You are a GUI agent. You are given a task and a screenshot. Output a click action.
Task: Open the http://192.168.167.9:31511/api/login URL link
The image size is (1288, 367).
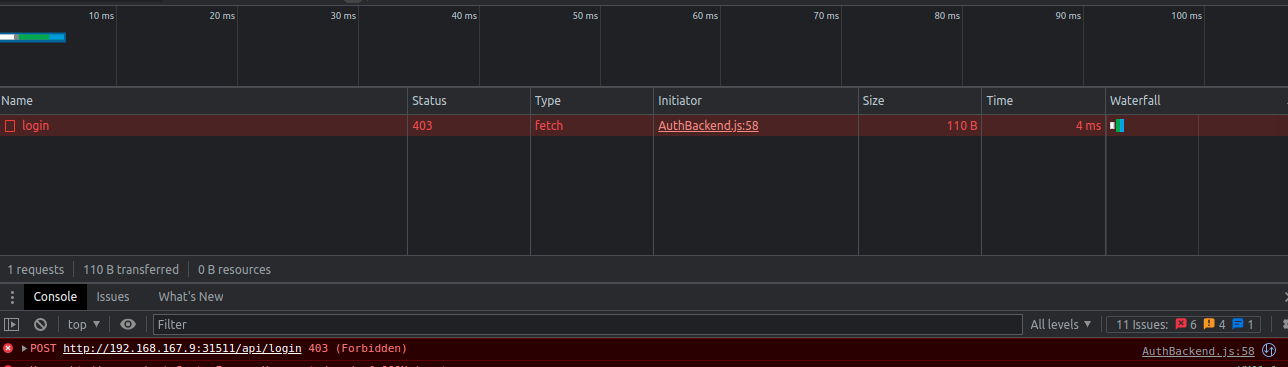(x=182, y=349)
